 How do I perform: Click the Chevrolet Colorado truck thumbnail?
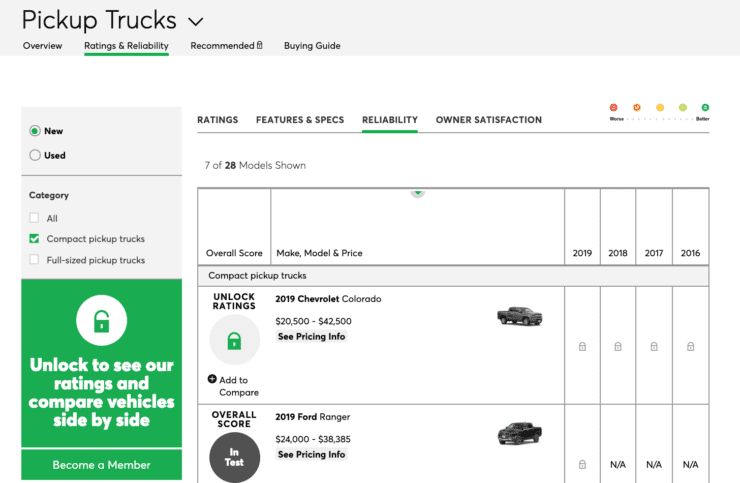[x=520, y=316]
